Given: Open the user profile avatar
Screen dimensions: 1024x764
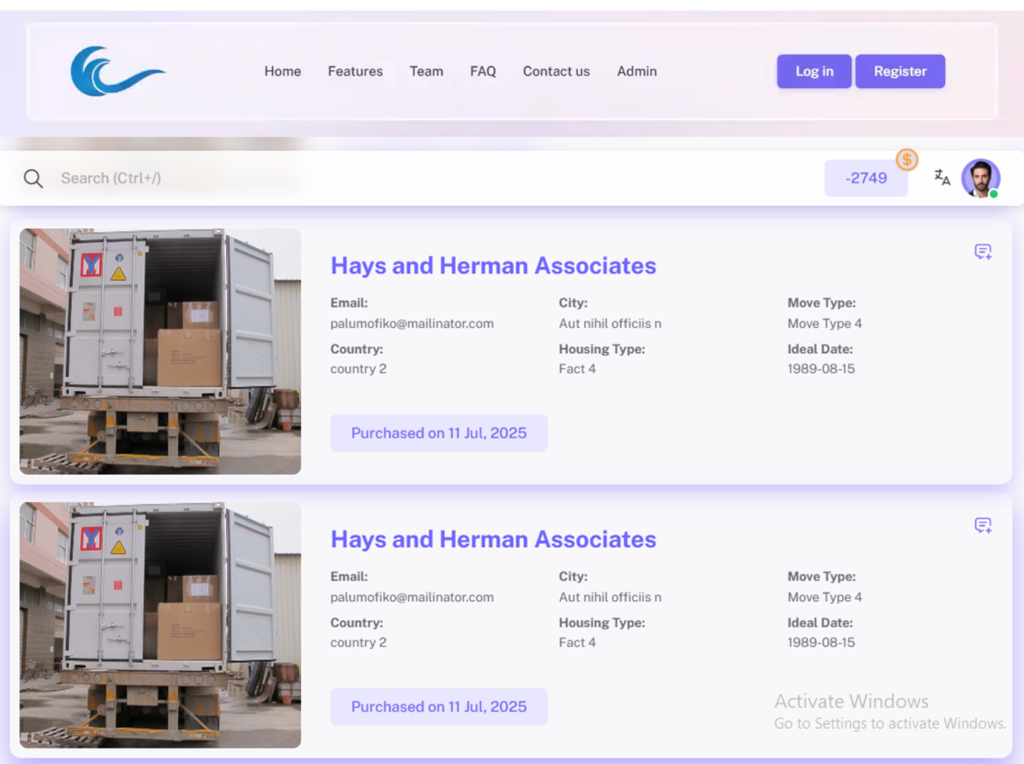Looking at the screenshot, I should [x=980, y=178].
